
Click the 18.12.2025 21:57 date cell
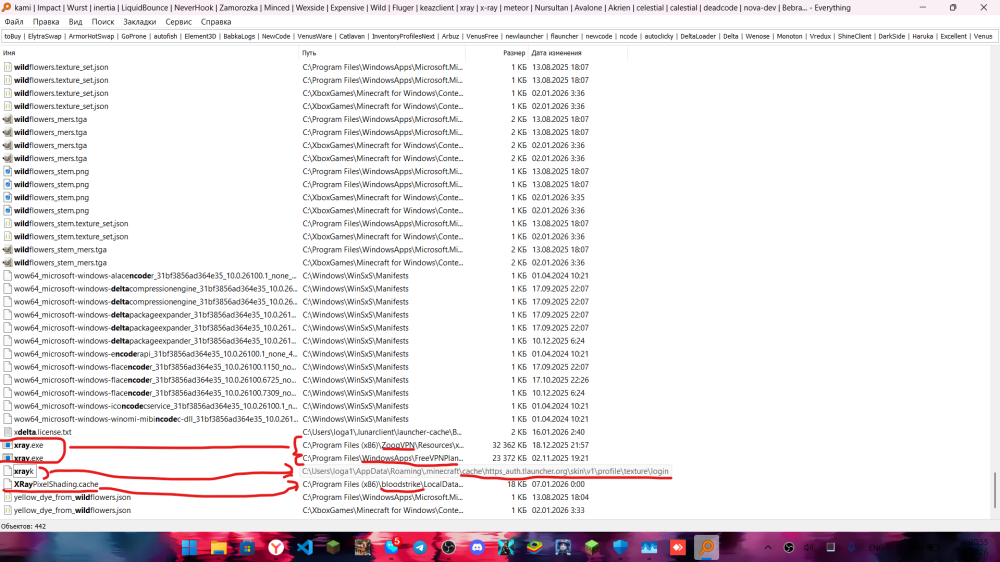tap(560, 445)
